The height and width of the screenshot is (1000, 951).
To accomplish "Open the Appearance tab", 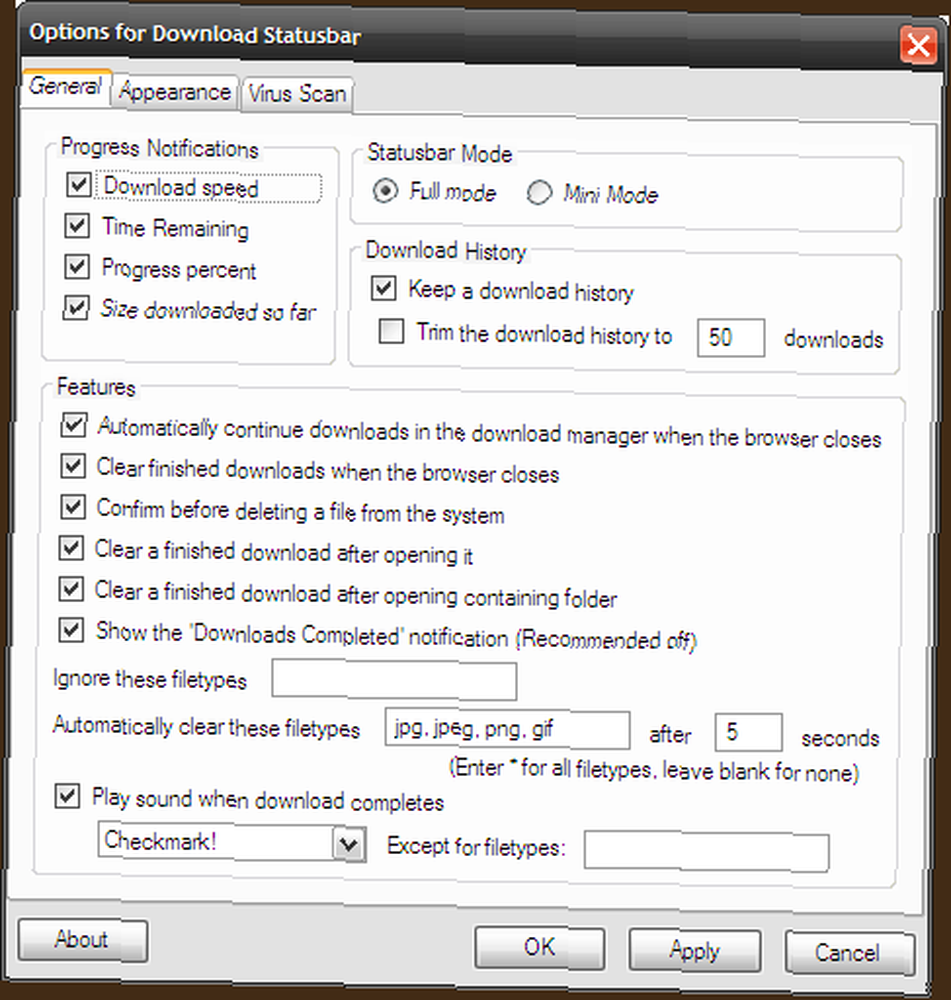I will tap(175, 92).
